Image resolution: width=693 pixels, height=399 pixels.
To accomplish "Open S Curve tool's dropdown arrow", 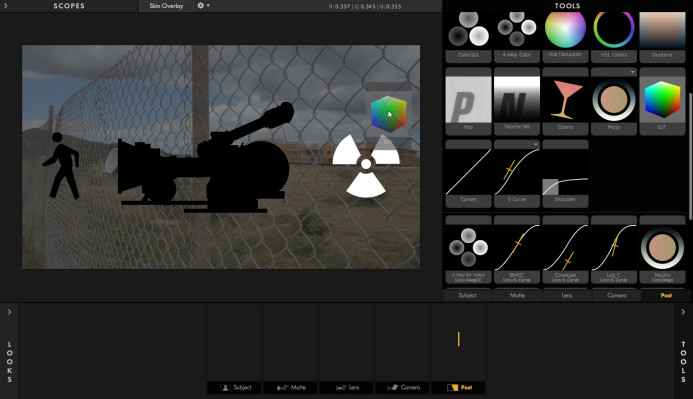I will pyautogui.click(x=535, y=144).
